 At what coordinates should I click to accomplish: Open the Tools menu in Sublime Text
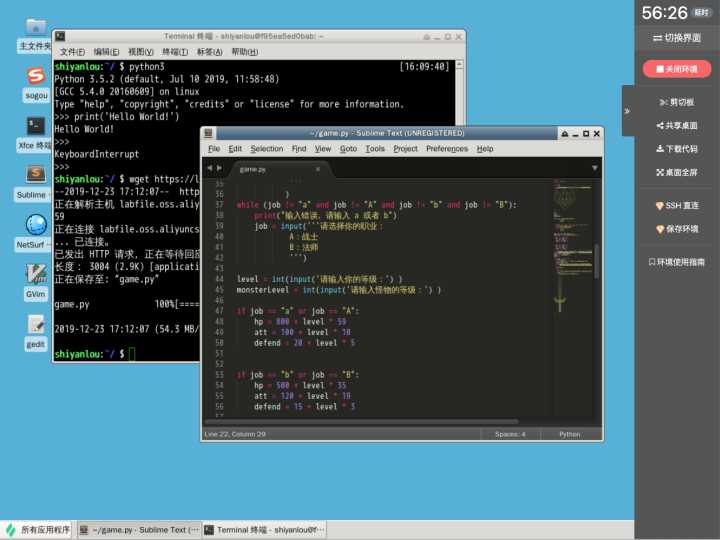375,149
